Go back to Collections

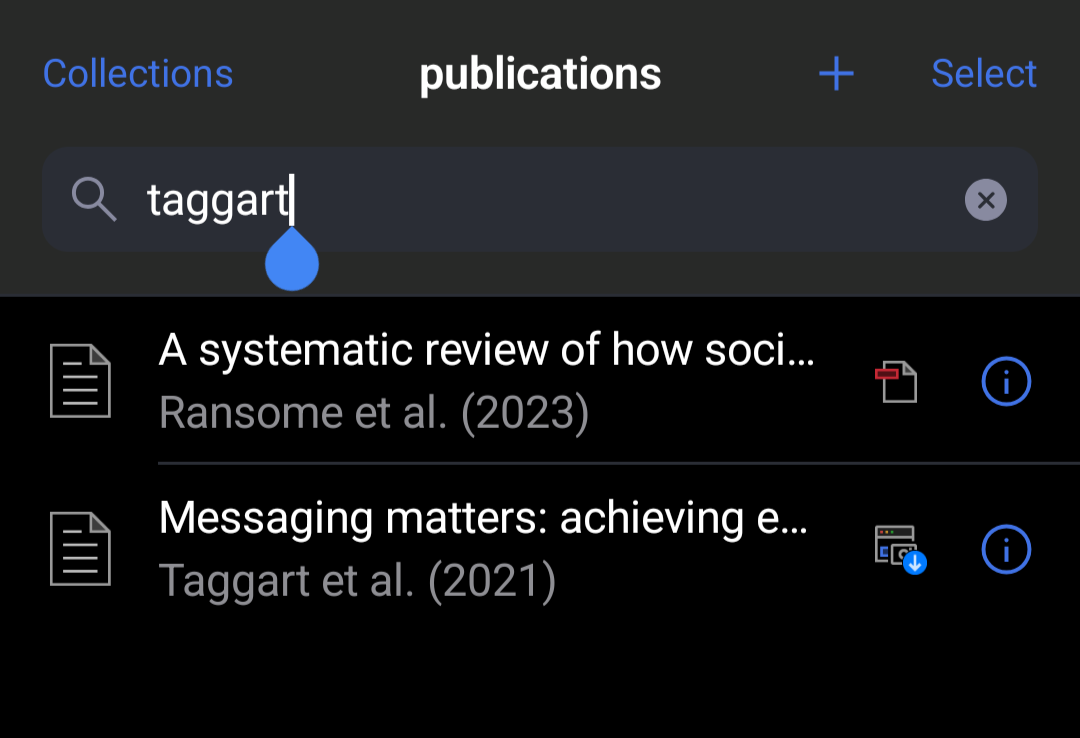coord(138,74)
